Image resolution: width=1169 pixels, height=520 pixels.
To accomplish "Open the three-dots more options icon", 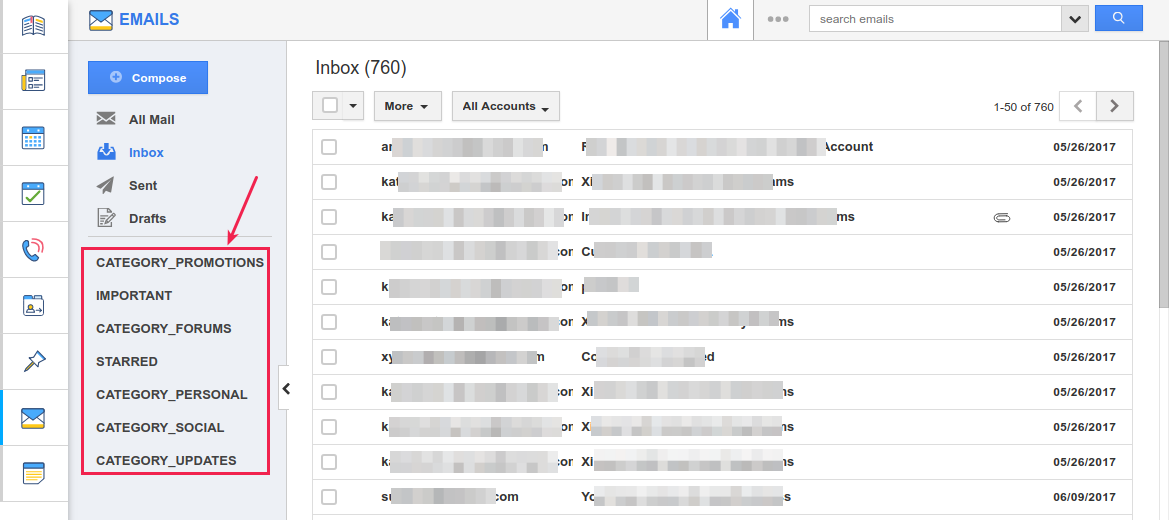I will [778, 19].
